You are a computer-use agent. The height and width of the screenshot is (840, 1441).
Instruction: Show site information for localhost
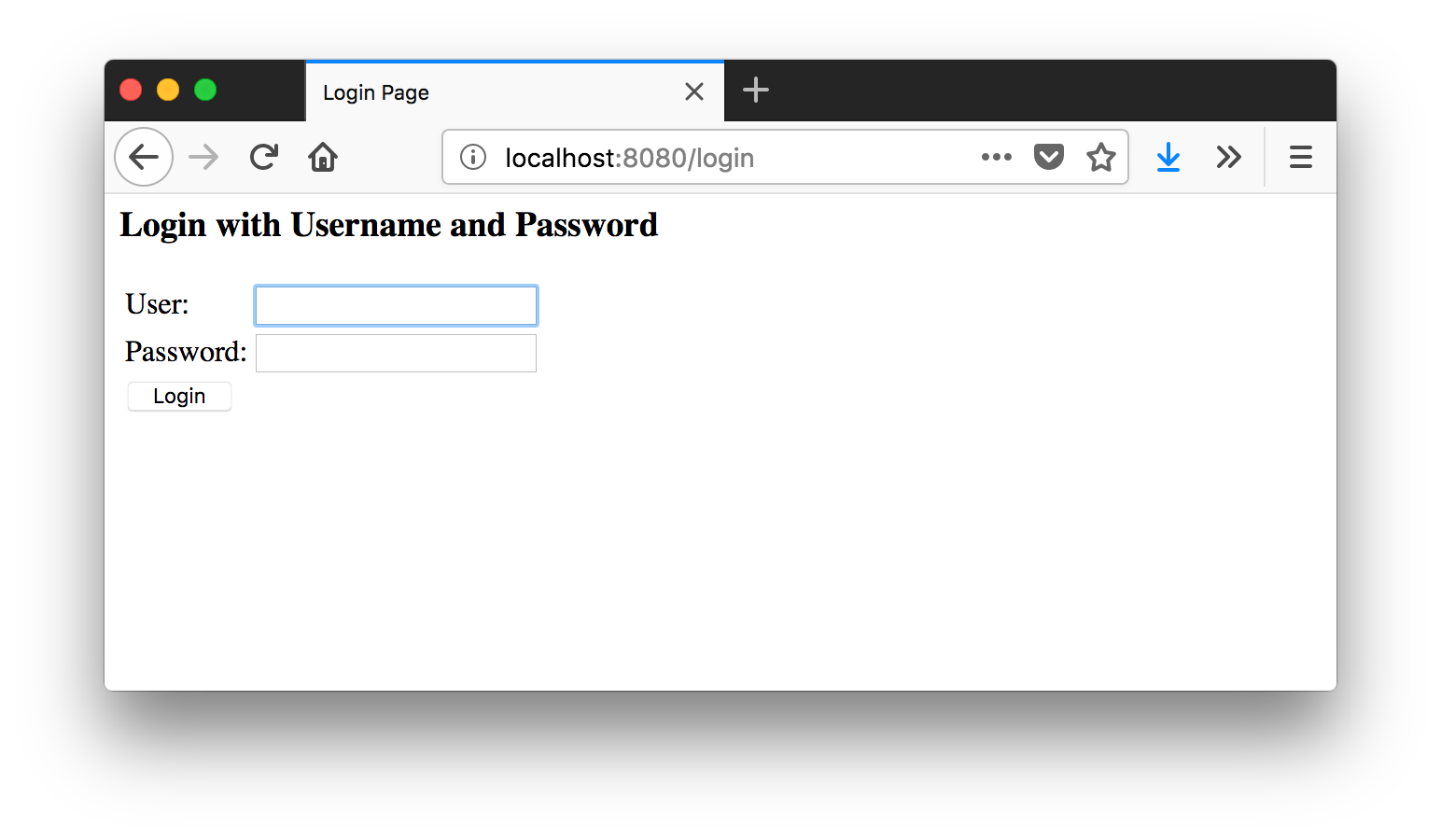473,157
